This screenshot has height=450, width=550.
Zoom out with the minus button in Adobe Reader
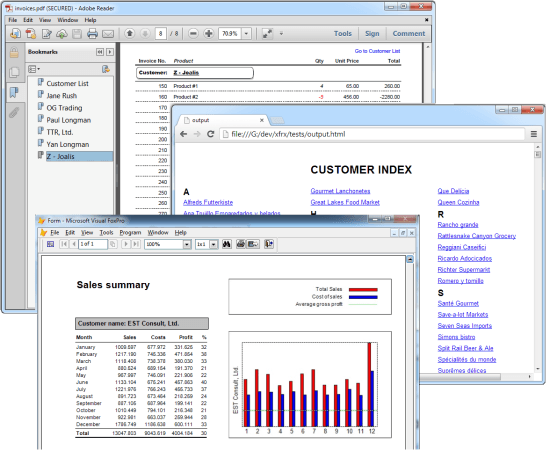click(x=193, y=33)
